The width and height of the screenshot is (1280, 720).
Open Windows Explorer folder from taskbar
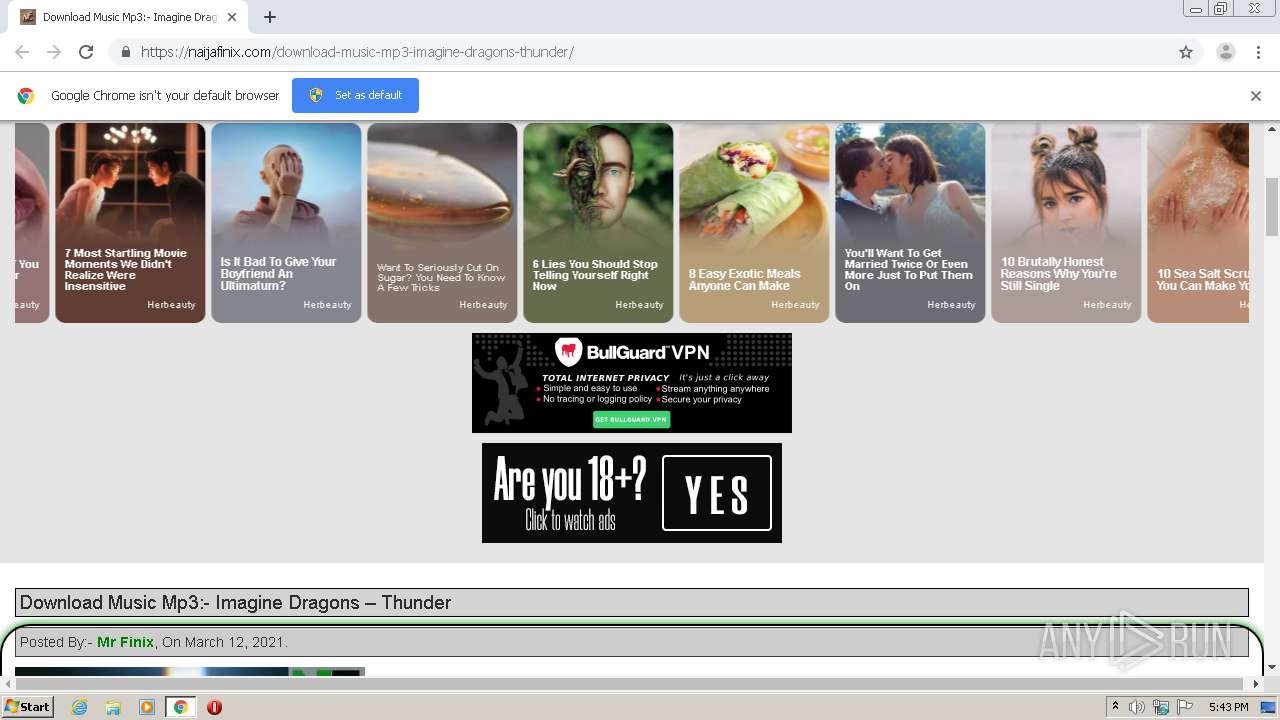pyautogui.click(x=113, y=707)
